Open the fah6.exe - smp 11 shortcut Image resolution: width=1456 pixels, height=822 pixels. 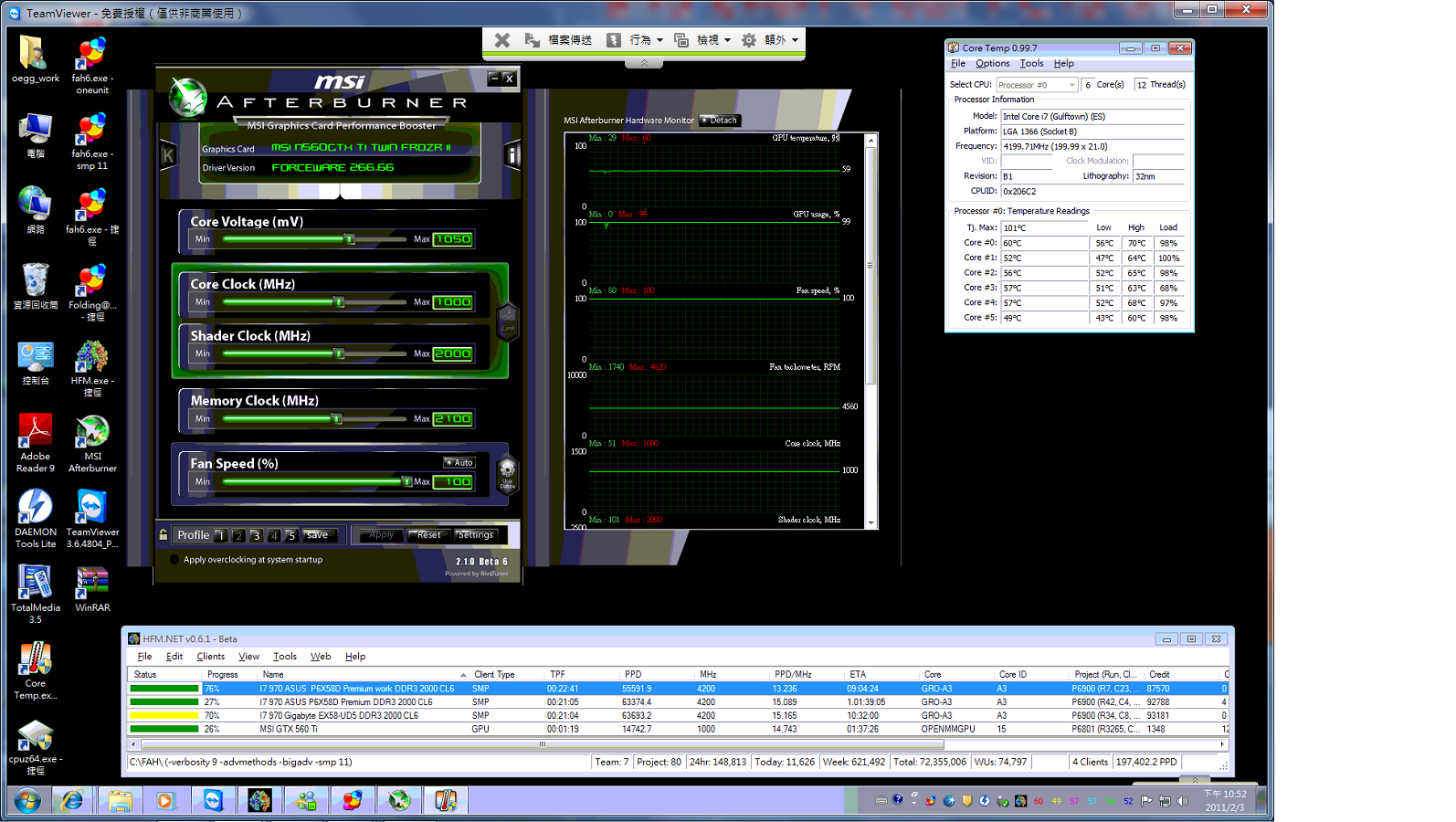[x=92, y=142]
